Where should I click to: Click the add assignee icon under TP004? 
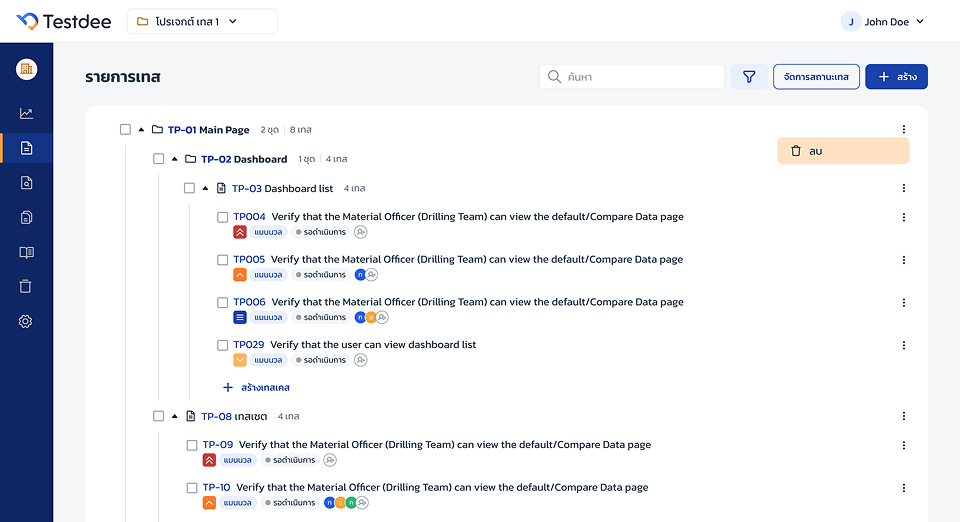coord(361,232)
